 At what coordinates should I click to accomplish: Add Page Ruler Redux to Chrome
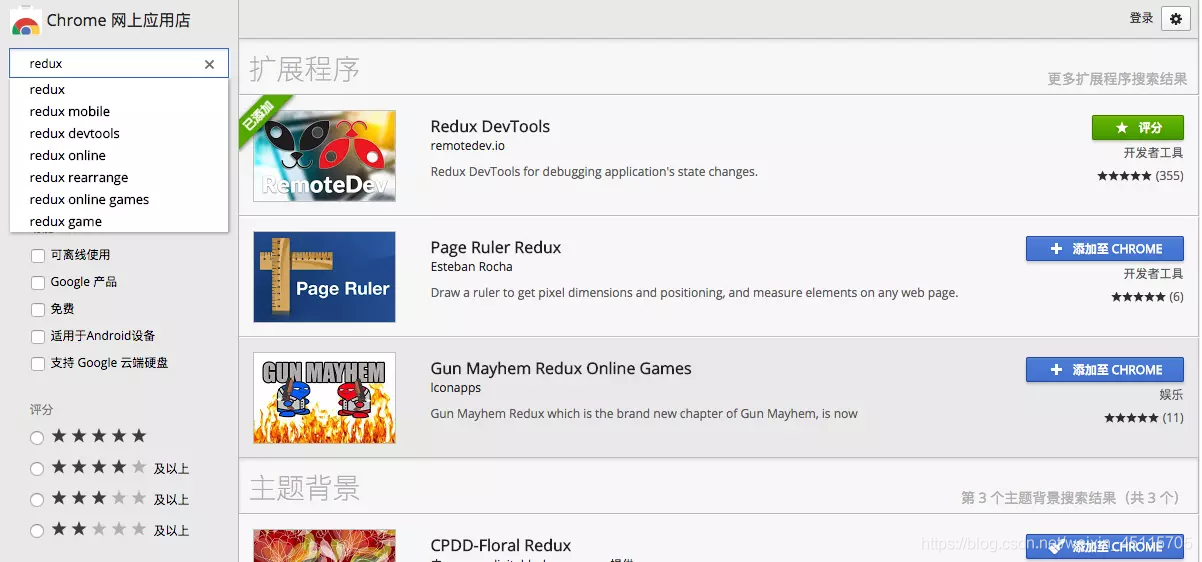point(1105,248)
